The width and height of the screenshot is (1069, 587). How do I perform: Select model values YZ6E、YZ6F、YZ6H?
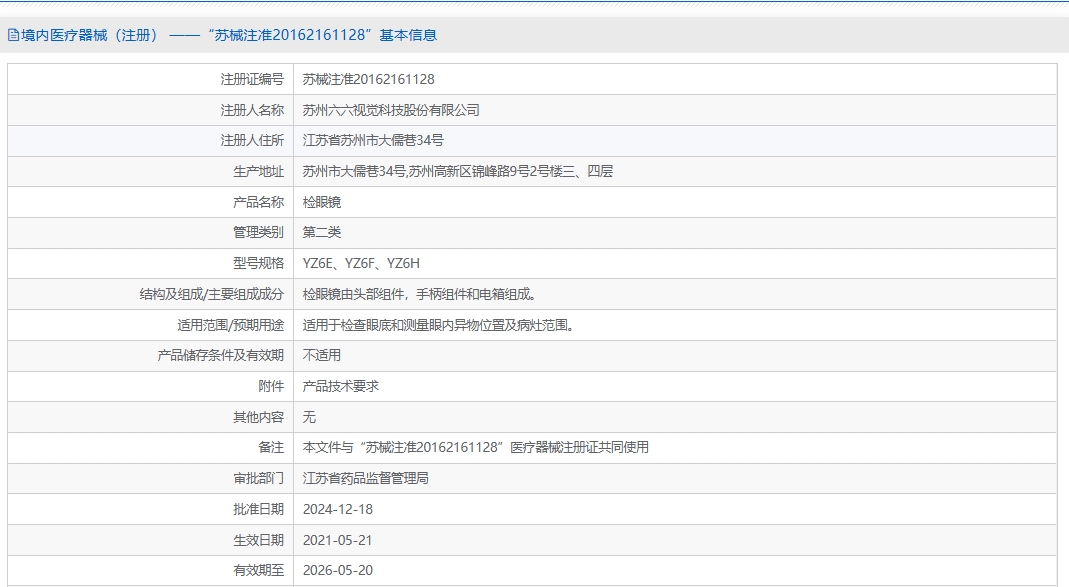click(x=361, y=263)
